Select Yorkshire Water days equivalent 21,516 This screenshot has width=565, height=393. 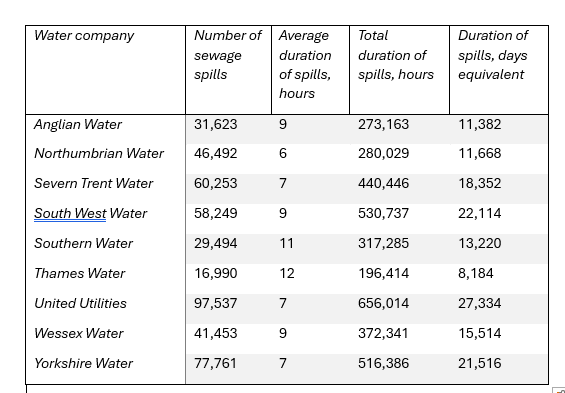tap(480, 363)
